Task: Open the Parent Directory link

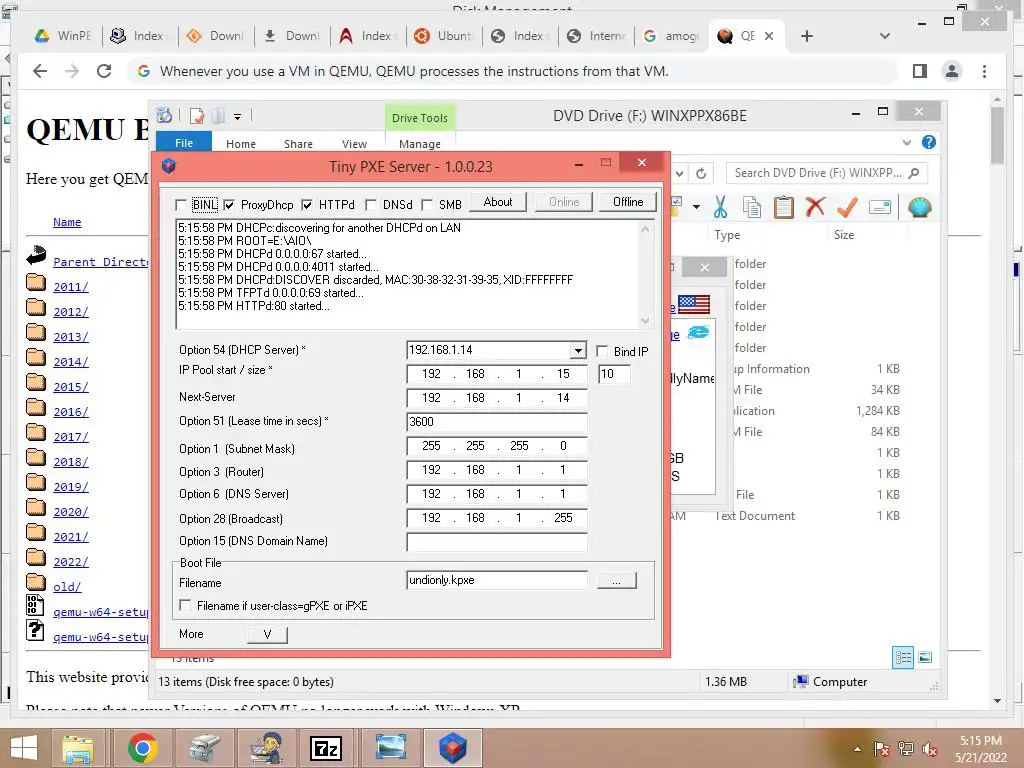Action: 101,262
